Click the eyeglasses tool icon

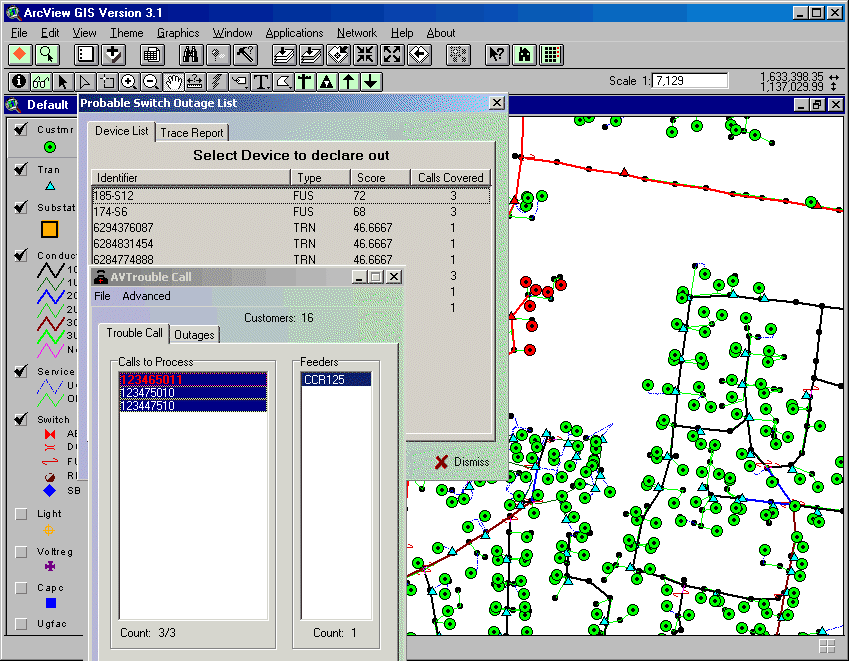pyautogui.click(x=41, y=82)
